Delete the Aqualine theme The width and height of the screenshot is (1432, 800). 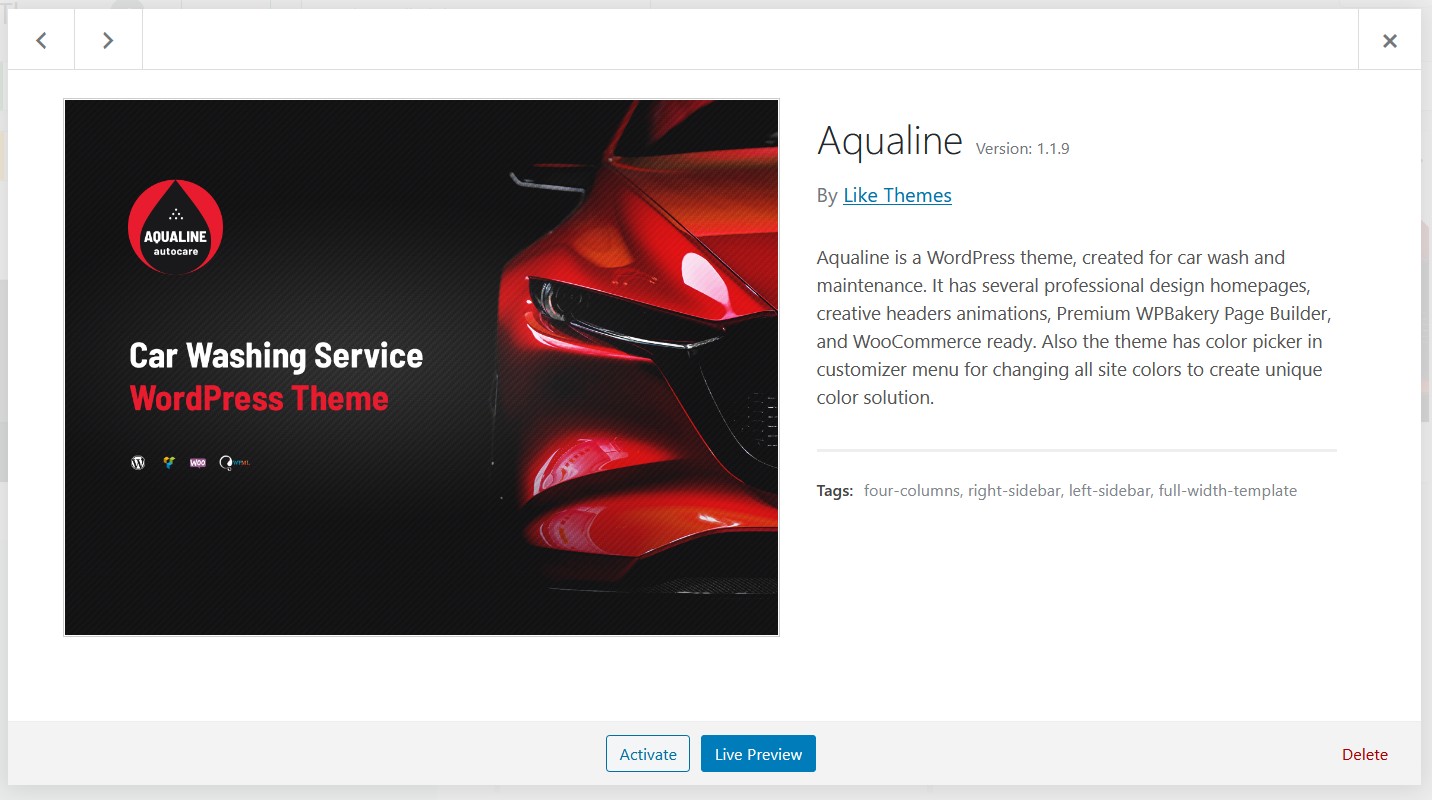(x=1364, y=754)
